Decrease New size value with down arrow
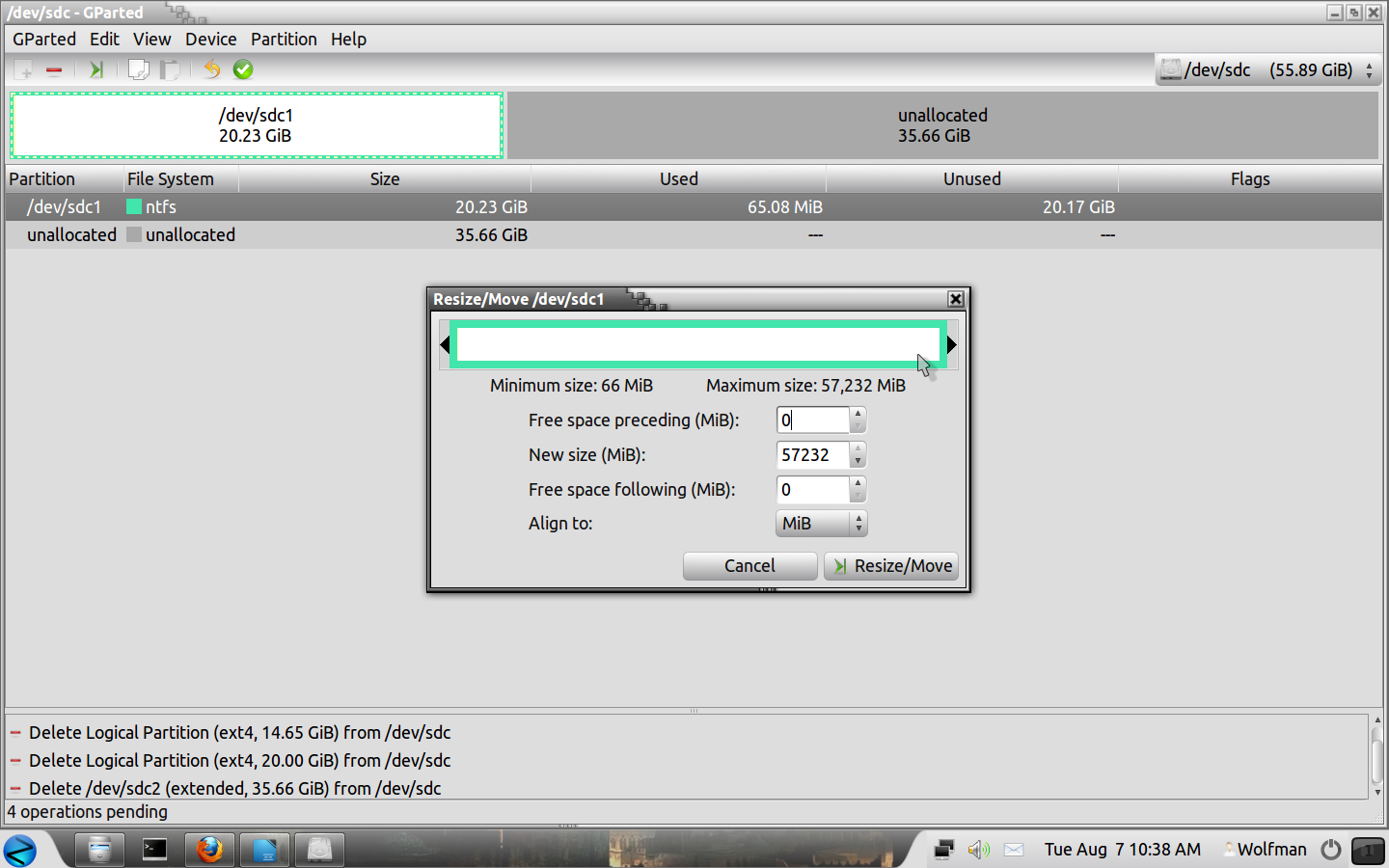 click(858, 461)
